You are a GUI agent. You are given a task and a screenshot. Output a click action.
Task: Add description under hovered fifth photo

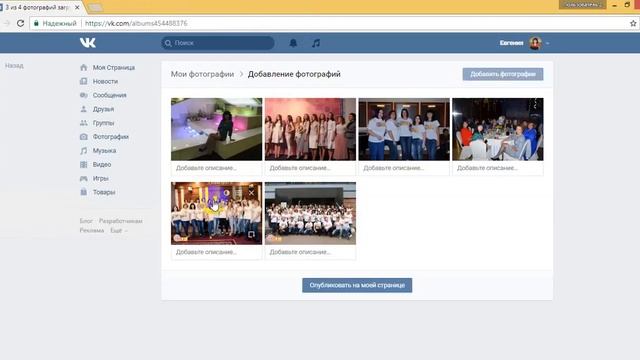pyautogui.click(x=216, y=252)
